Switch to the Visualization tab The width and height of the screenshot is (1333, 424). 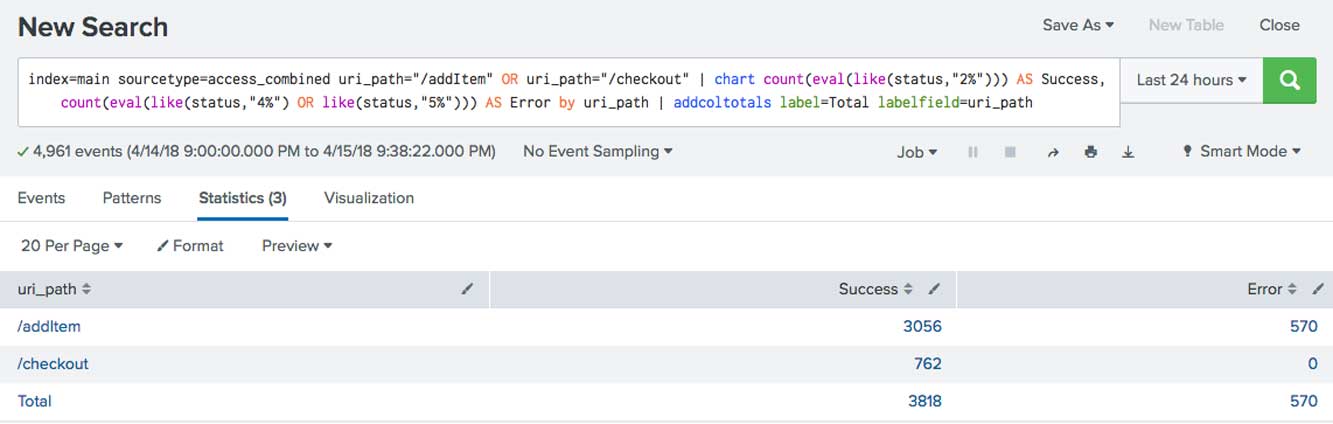368,198
